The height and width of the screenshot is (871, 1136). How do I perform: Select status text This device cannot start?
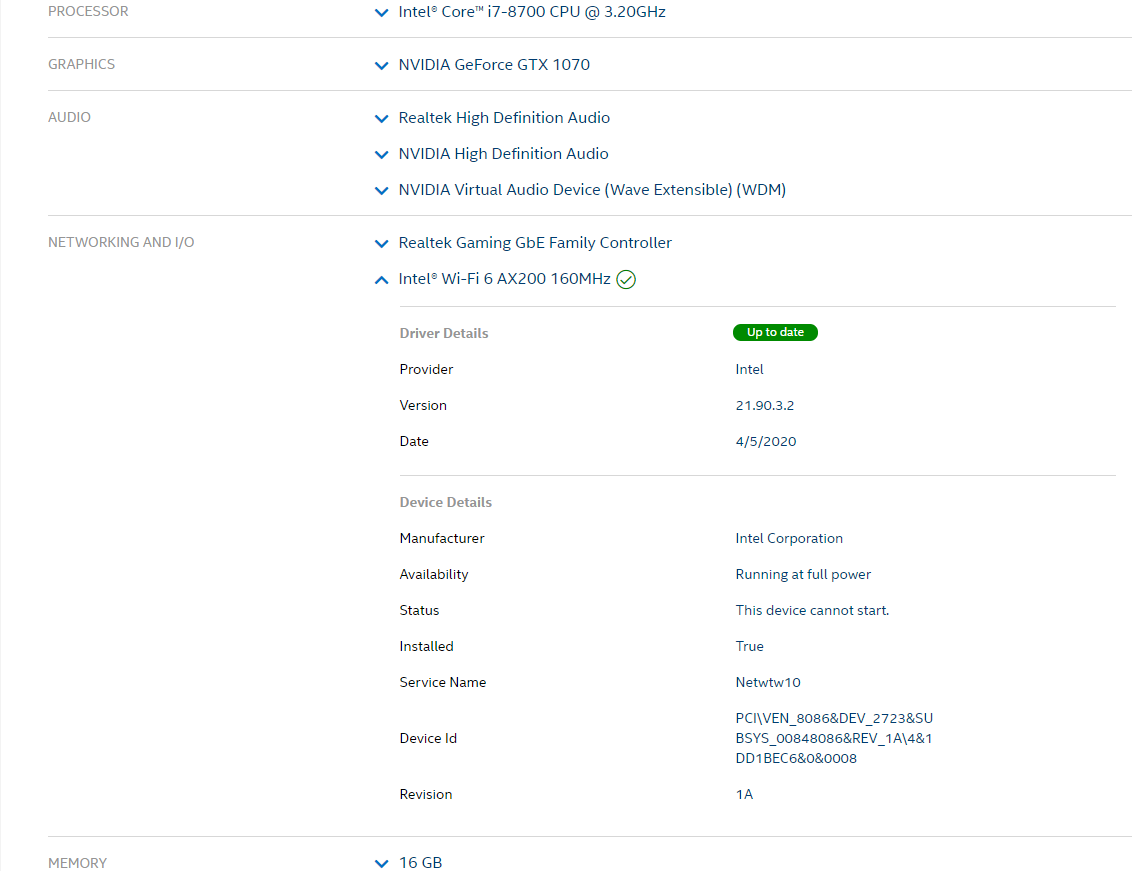(812, 610)
